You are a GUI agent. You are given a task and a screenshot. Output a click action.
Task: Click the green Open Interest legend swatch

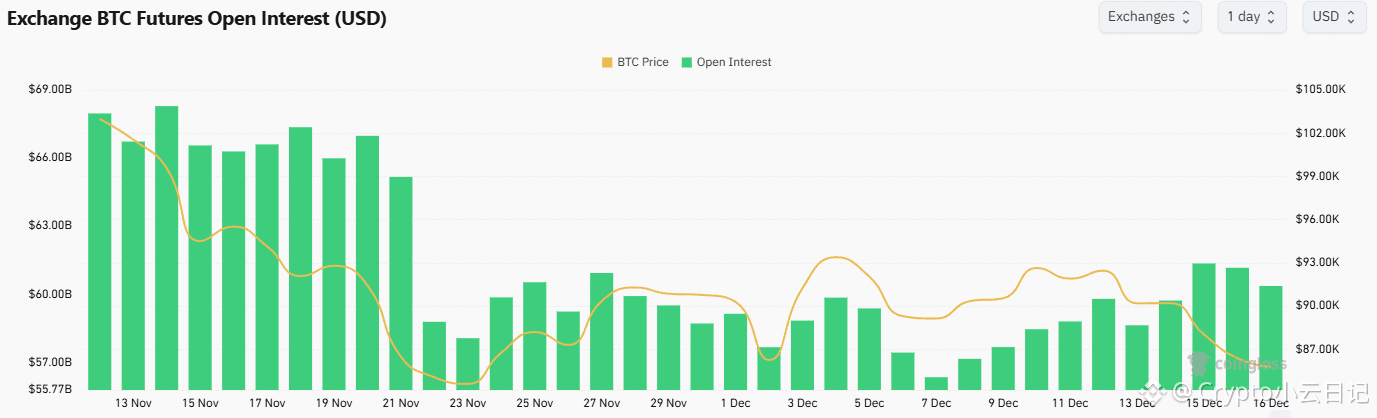687,62
